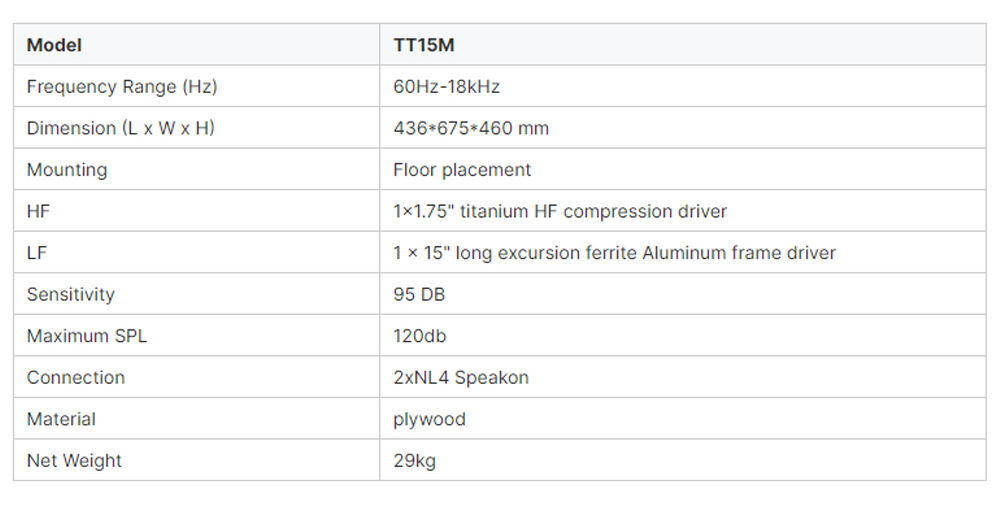This screenshot has height=506, width=1000.
Task: Select the 60Hz-18kHz value cell
Action: [x=446, y=87]
